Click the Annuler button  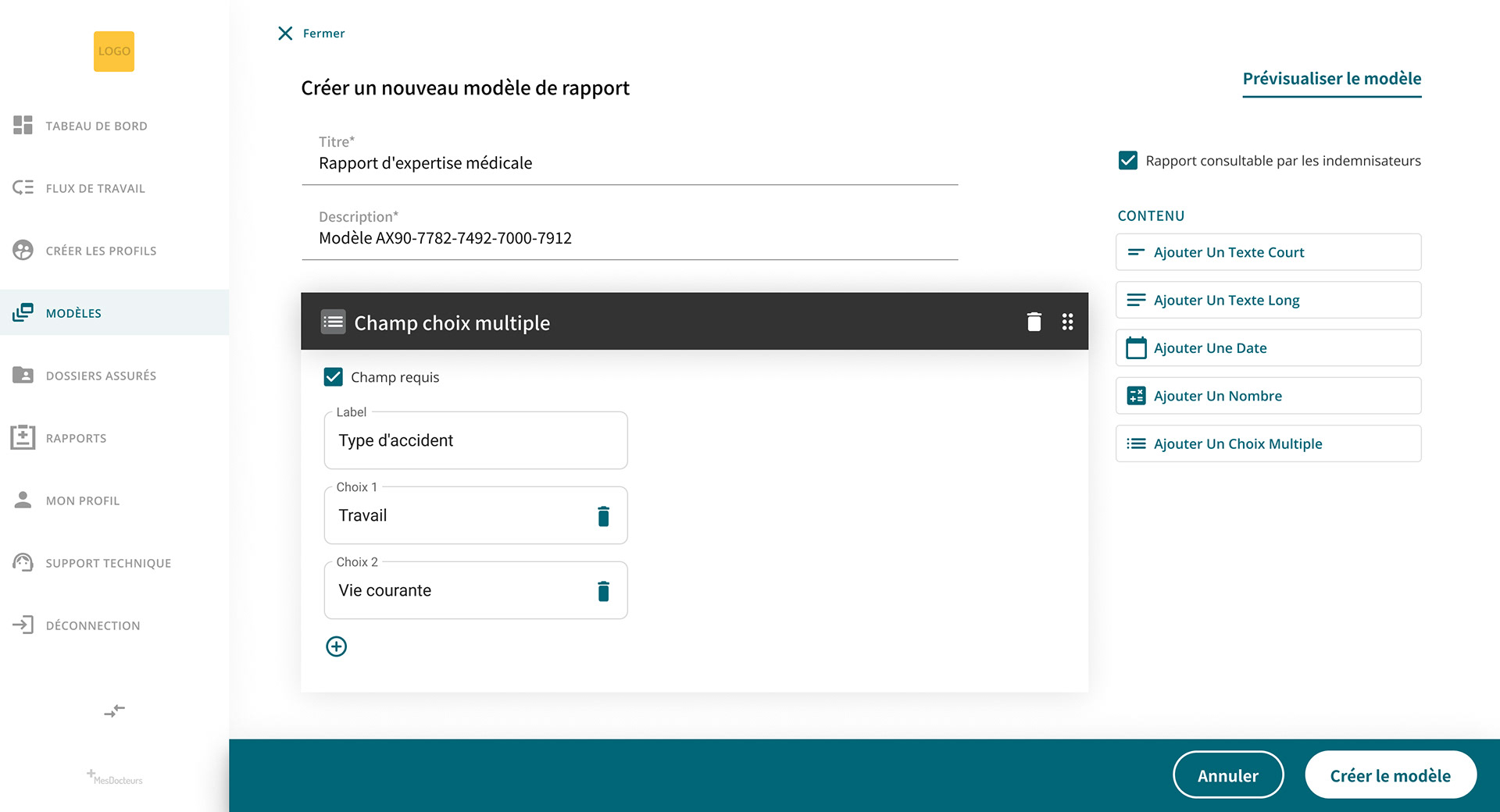(x=1228, y=775)
